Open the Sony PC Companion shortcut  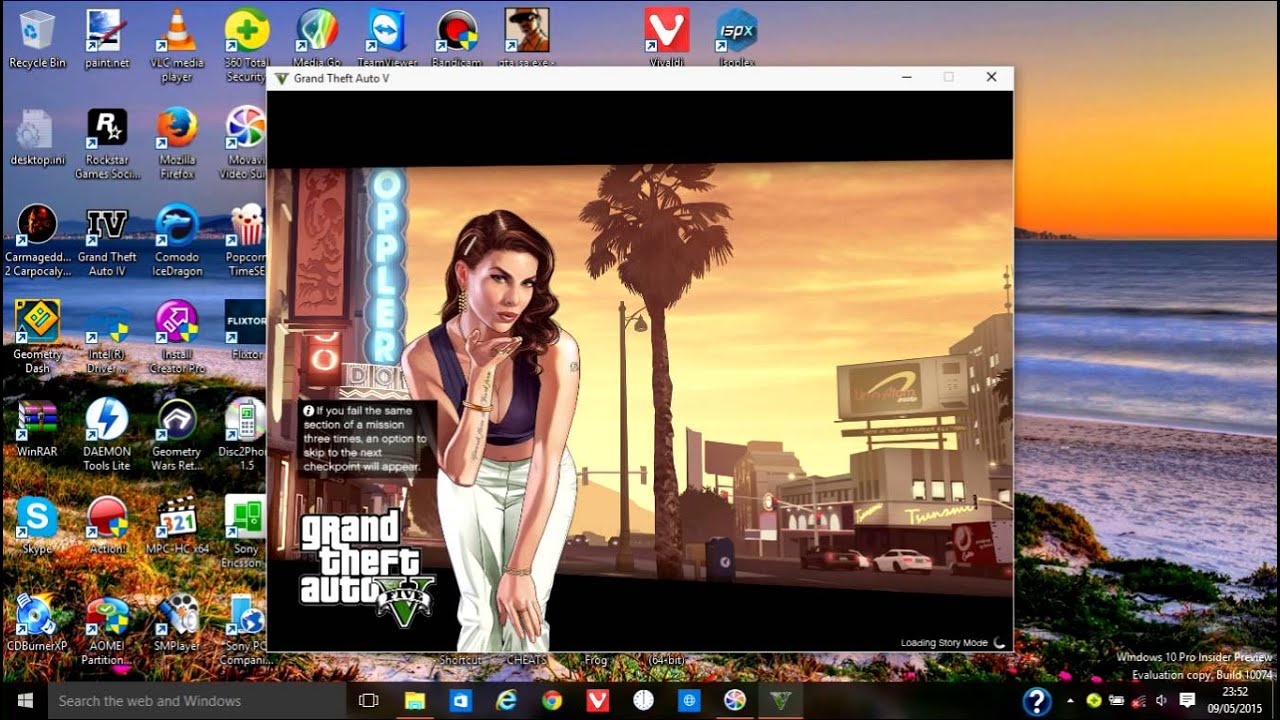246,629
